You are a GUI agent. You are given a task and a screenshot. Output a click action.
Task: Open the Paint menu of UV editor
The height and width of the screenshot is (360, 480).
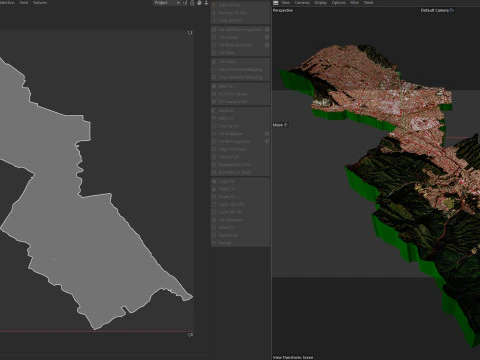24,3
